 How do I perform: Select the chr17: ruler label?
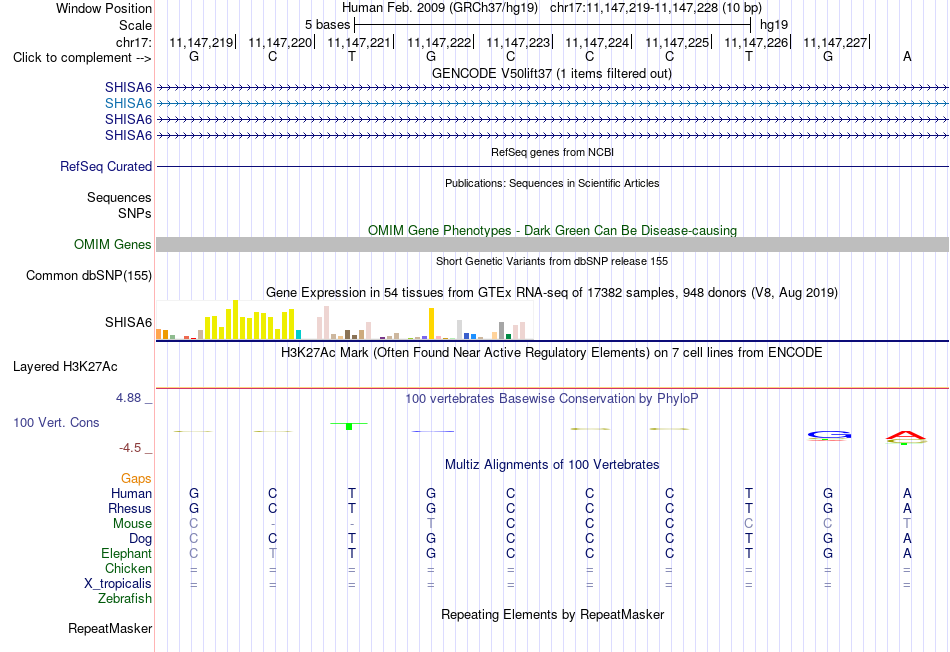(133, 42)
